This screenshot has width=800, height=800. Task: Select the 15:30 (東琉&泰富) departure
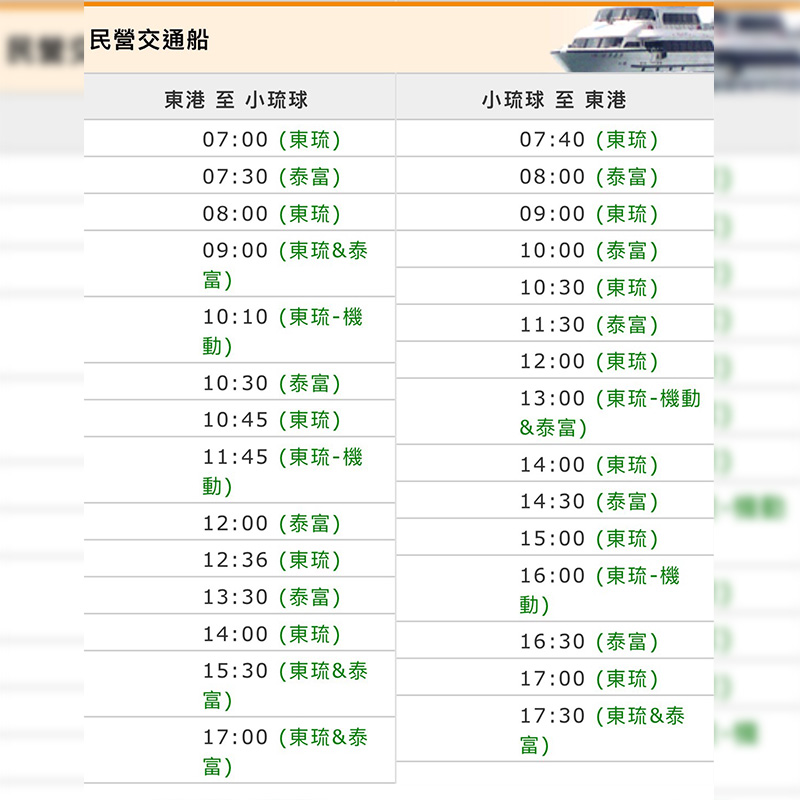click(x=284, y=685)
